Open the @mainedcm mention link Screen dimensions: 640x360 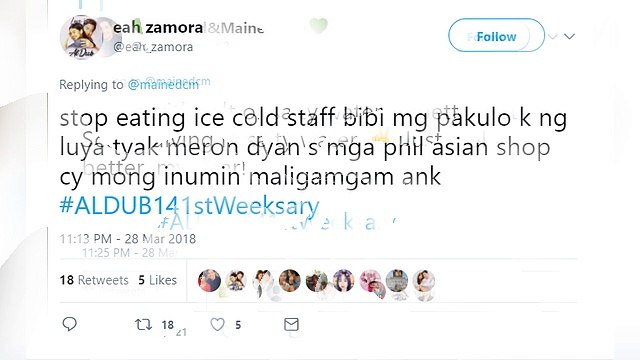[x=163, y=84]
